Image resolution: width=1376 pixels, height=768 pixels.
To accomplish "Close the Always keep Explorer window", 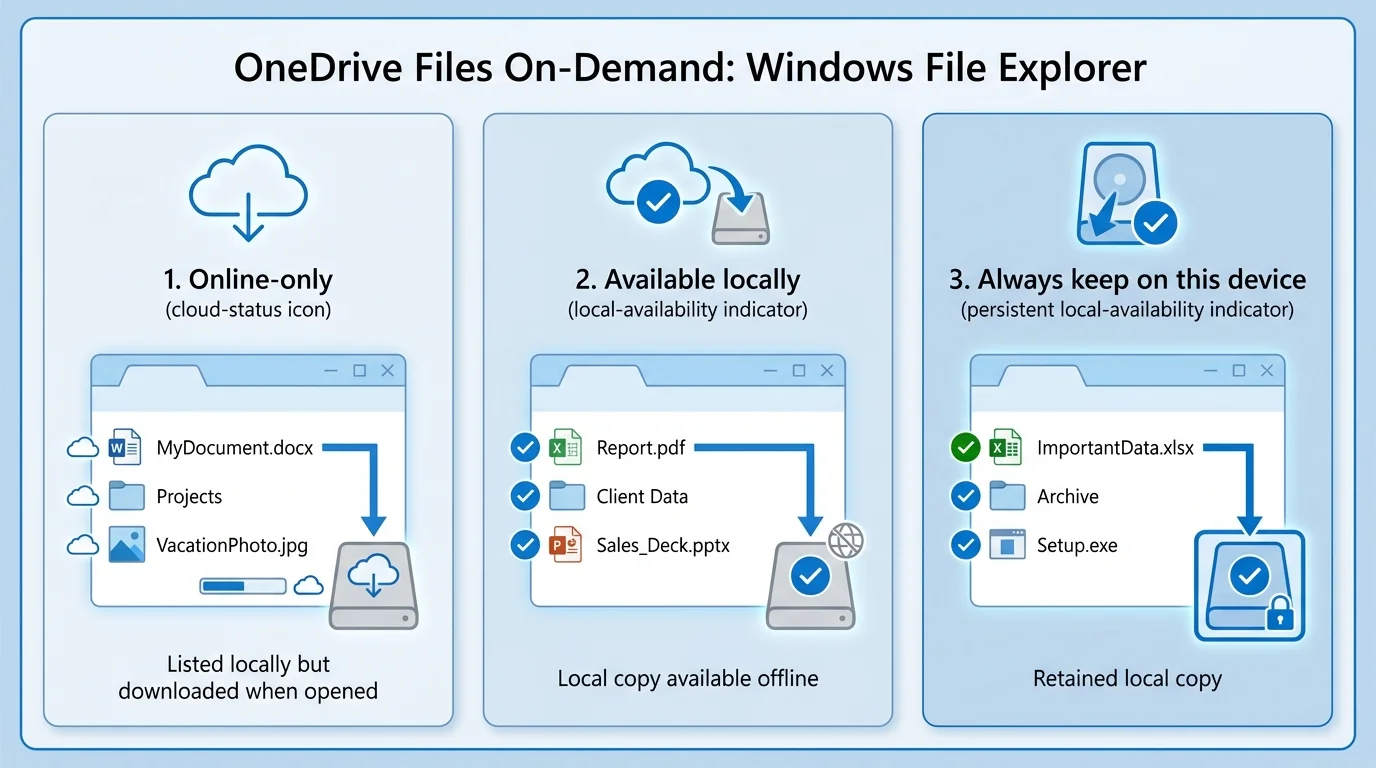I will 1267,370.
